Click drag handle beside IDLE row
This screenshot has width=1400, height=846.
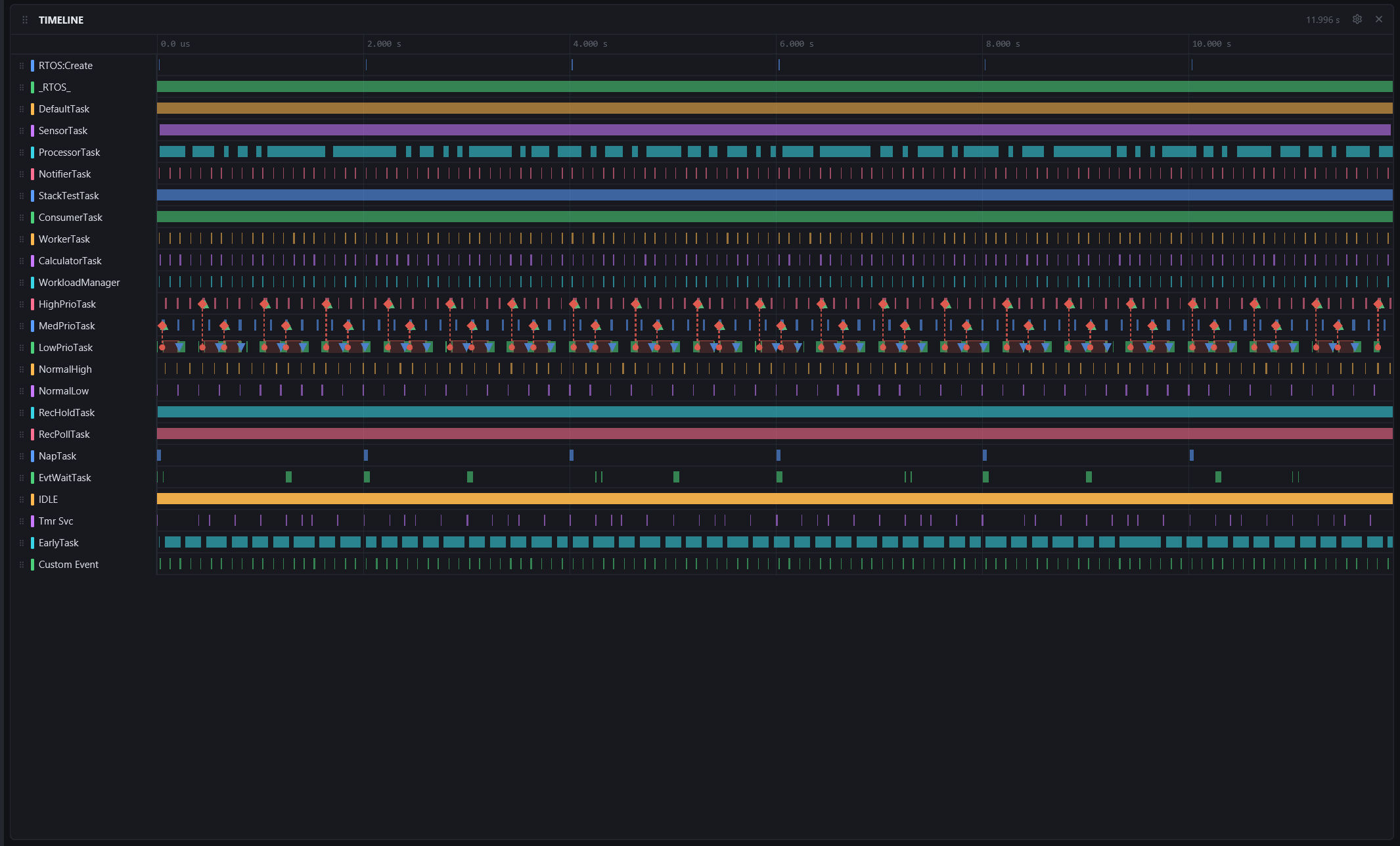point(22,500)
